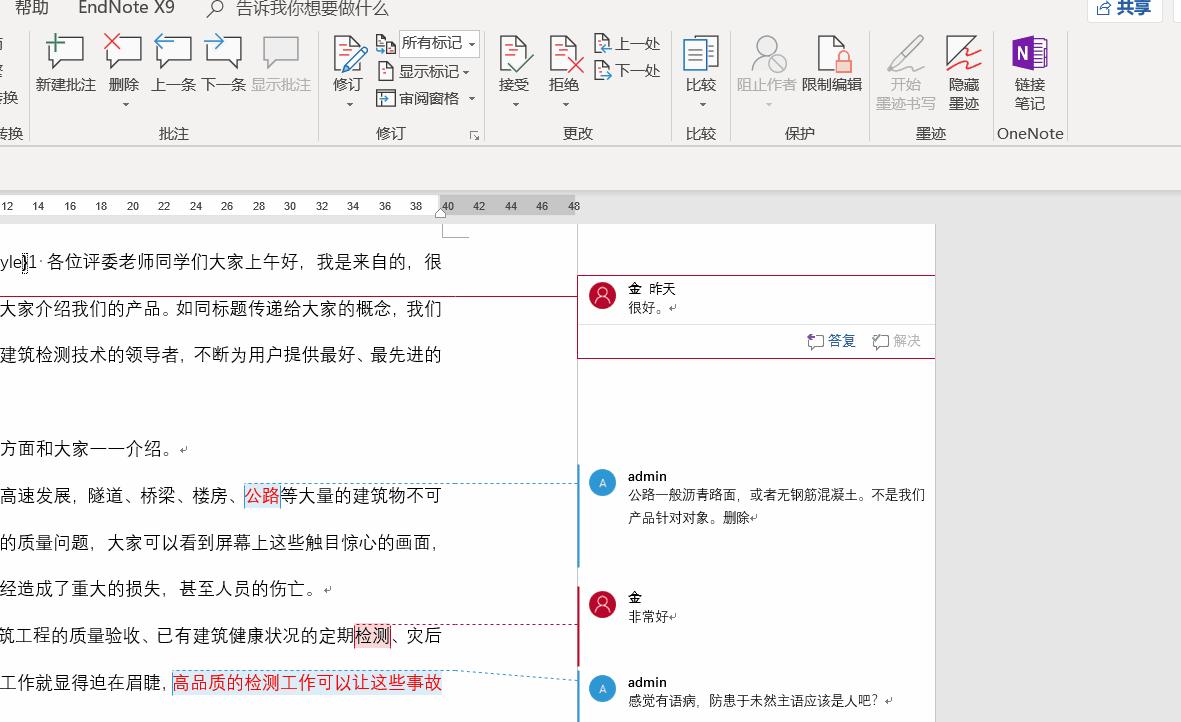
Task: Toggle 修订 track changes mode
Action: [x=347, y=60]
